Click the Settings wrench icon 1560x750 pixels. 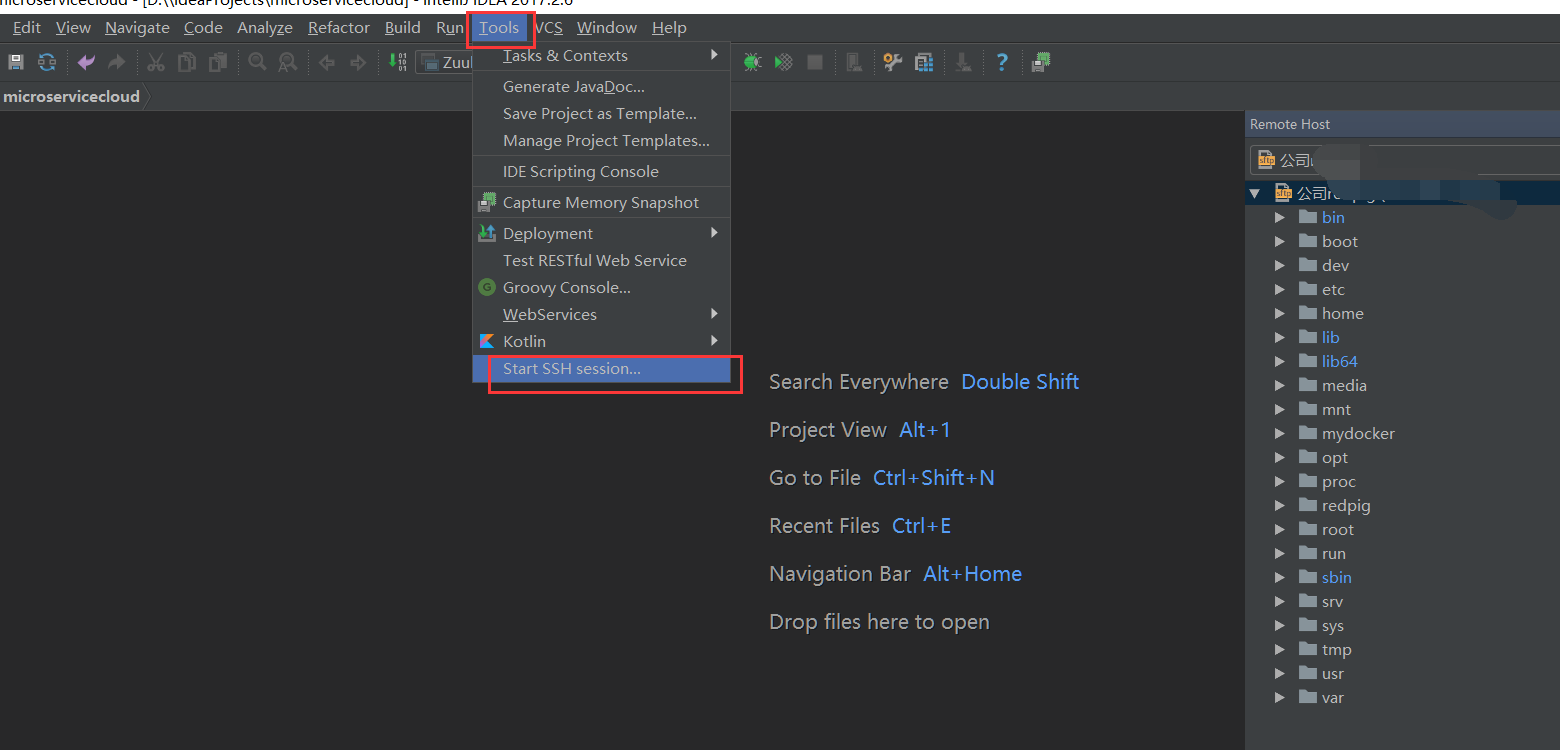892,62
